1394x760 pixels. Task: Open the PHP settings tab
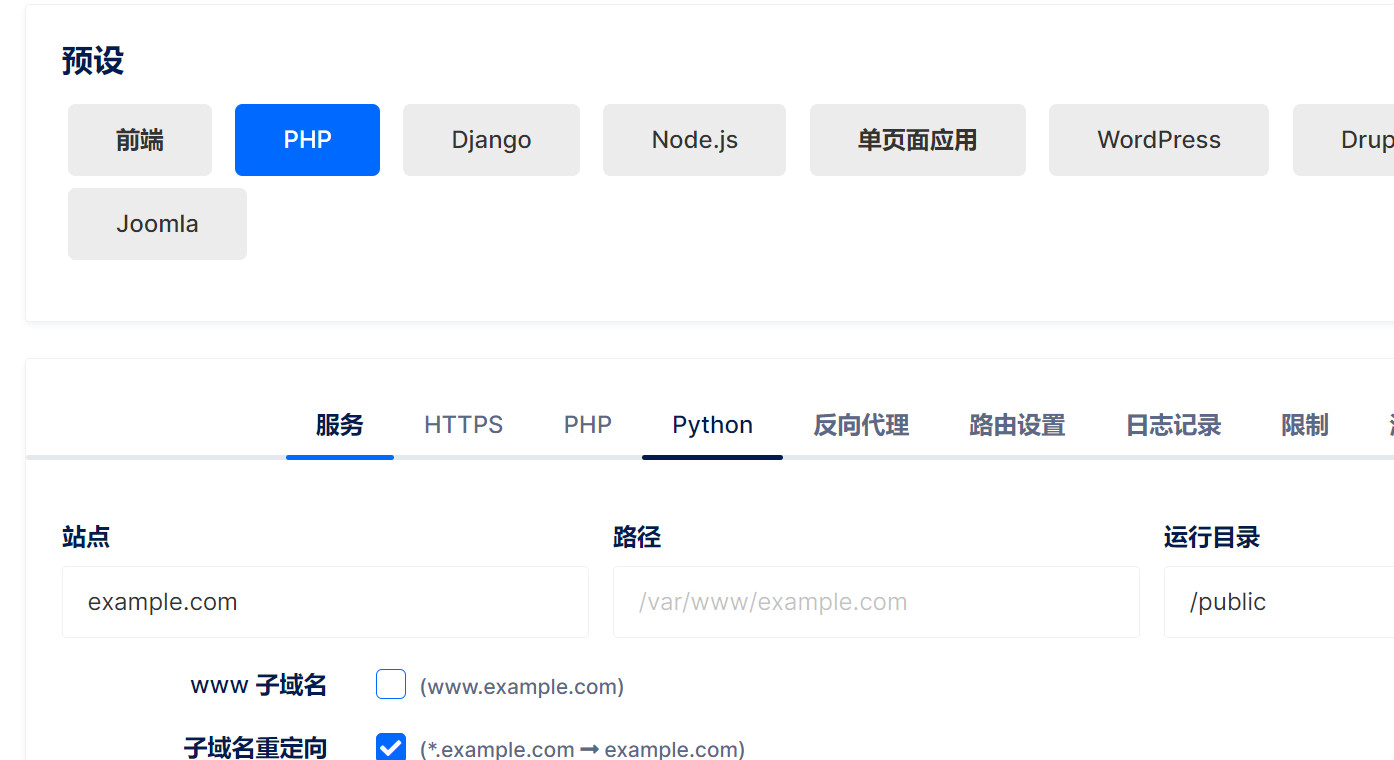(587, 425)
